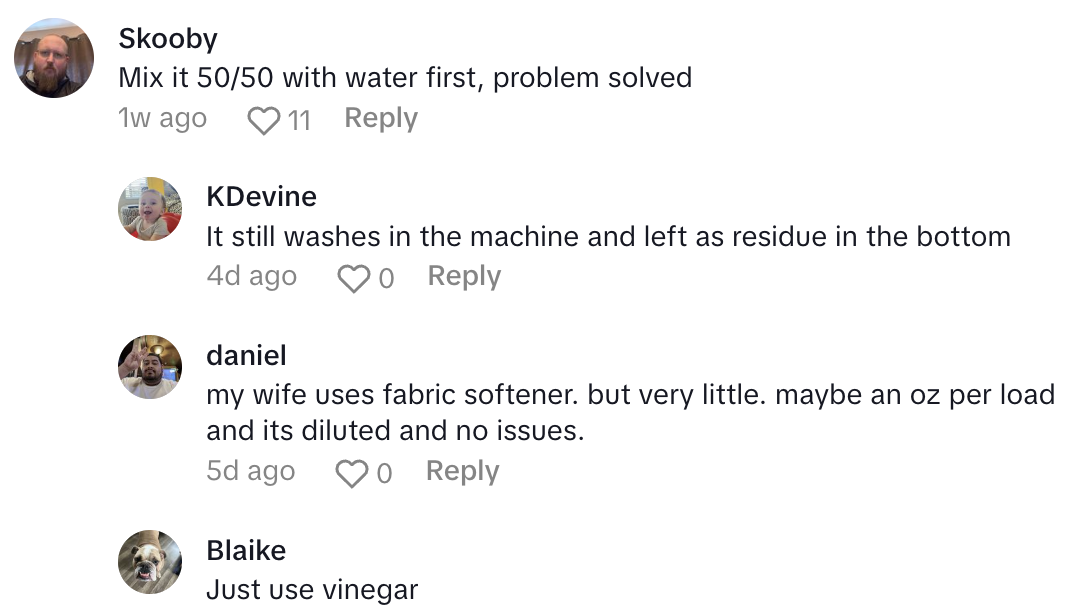Select the 'Just use vinegar' comment text
This screenshot has width=1082, height=616.
tap(312, 590)
